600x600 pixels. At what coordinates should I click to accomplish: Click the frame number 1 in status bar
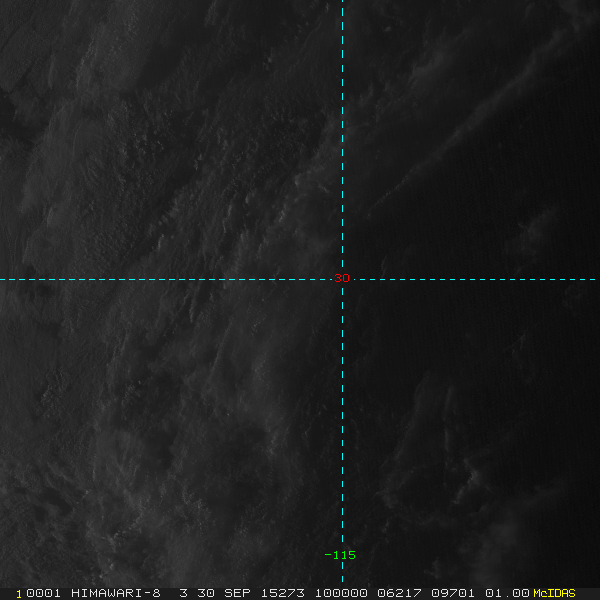tap(19, 594)
